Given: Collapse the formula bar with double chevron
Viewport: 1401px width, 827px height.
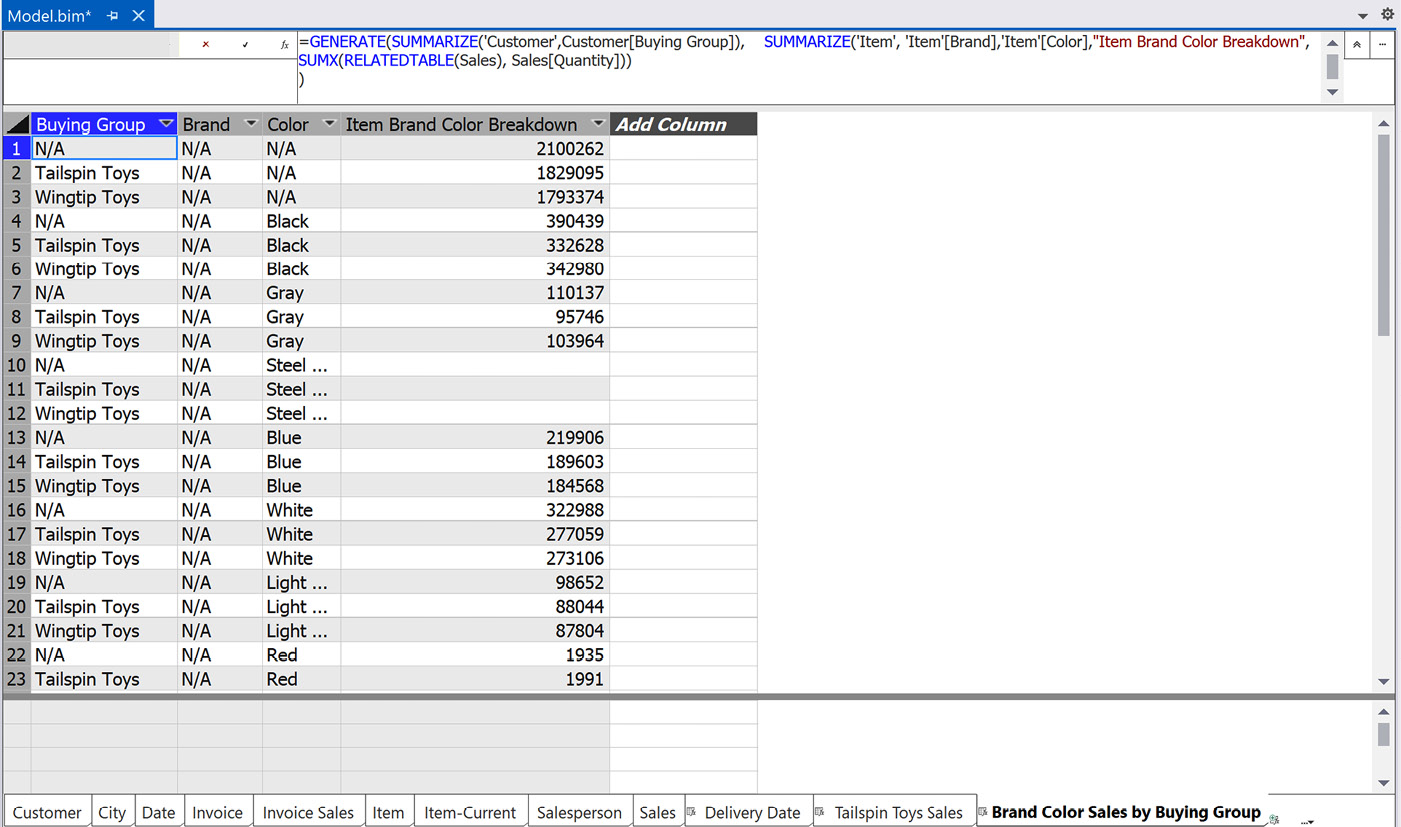Looking at the screenshot, I should [1357, 45].
